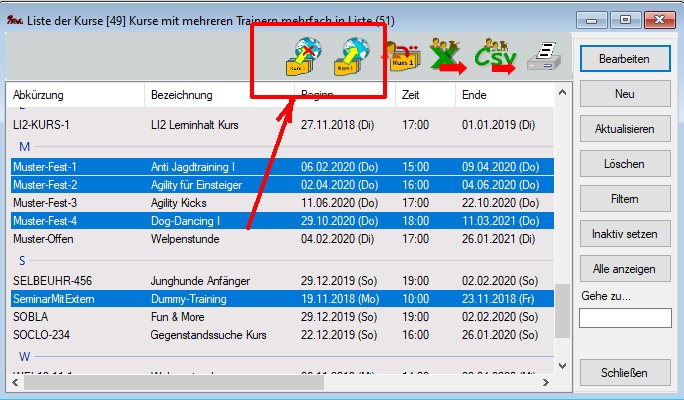Click the assign participants to Kurs icon

pos(402,57)
